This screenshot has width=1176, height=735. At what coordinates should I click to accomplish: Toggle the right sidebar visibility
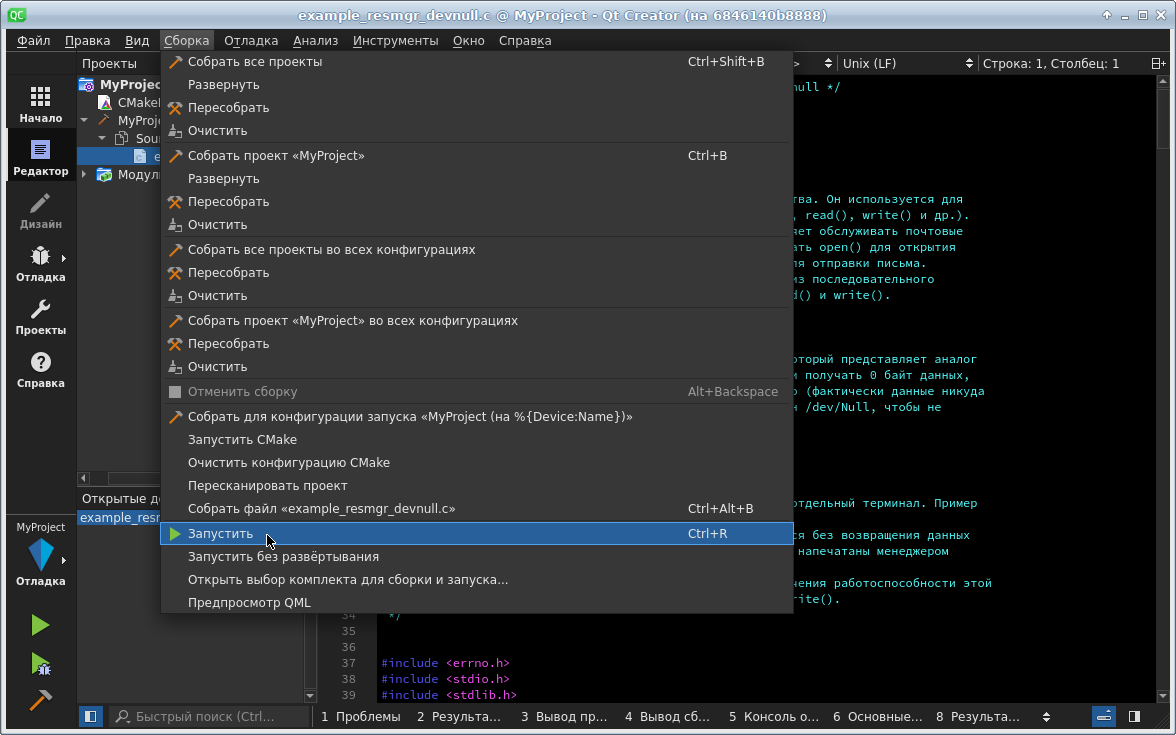coord(1134,716)
